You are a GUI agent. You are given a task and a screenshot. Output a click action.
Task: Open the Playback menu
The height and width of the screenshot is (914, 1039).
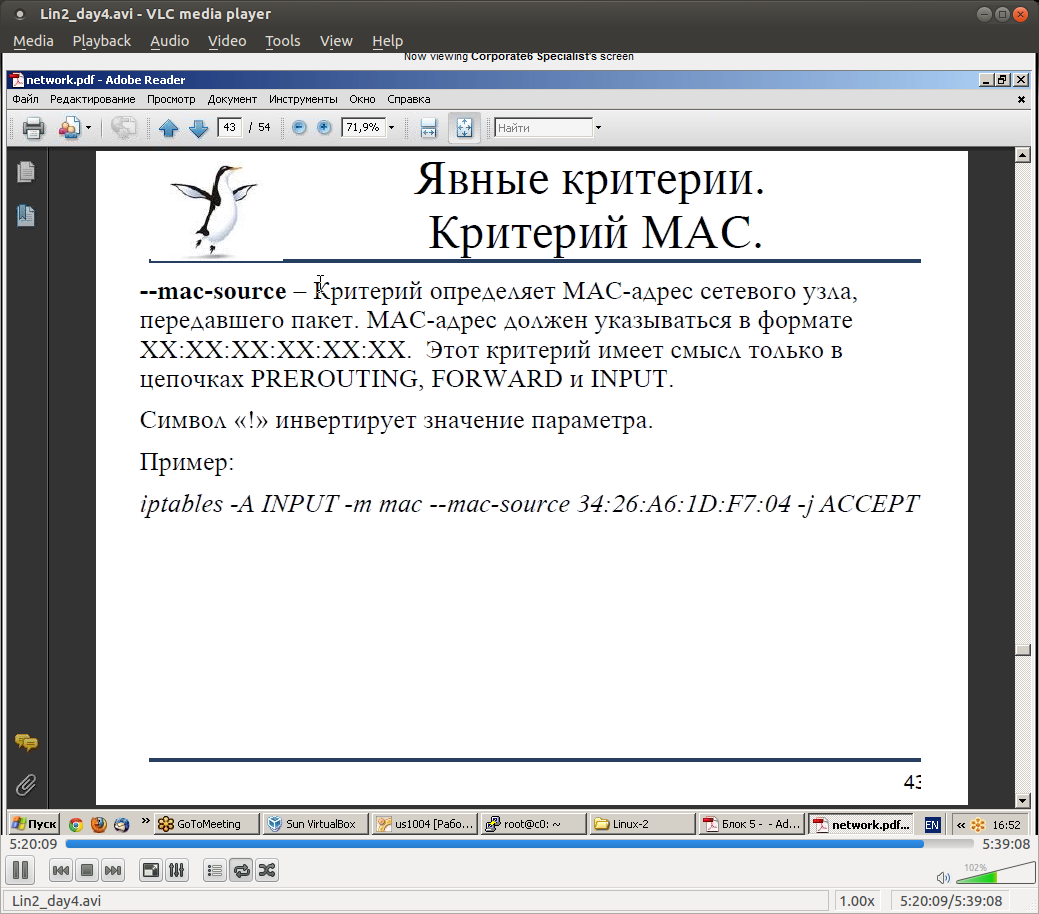[101, 41]
